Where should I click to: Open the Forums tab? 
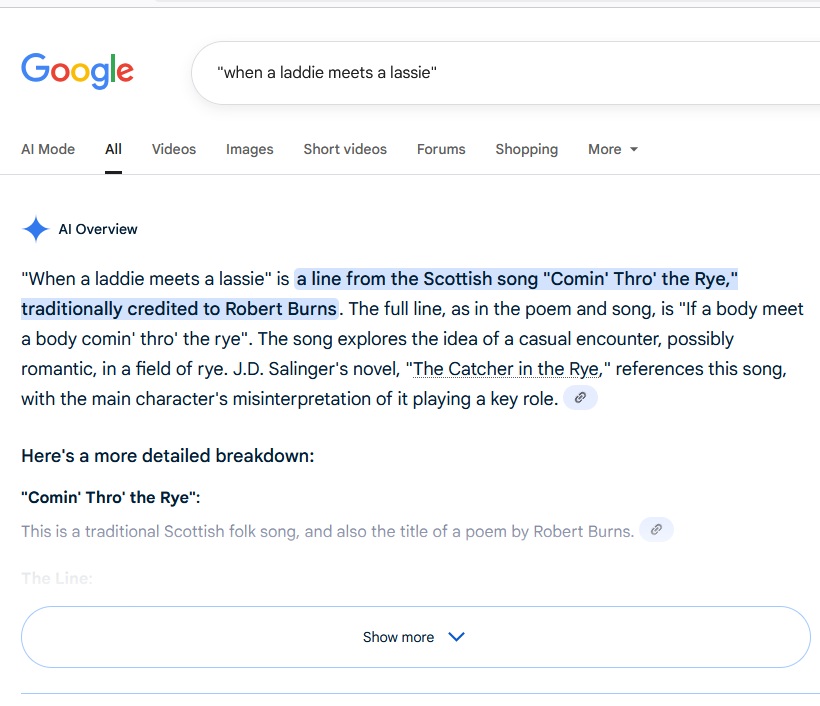[441, 149]
